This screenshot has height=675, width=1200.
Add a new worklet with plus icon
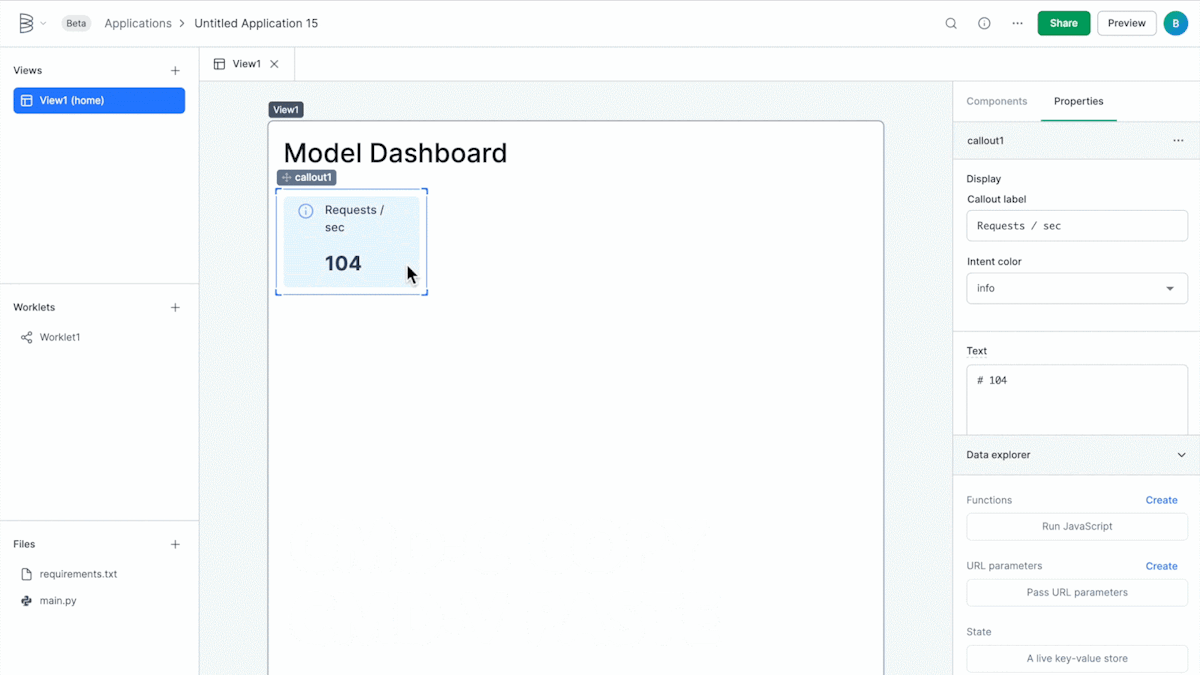(175, 308)
